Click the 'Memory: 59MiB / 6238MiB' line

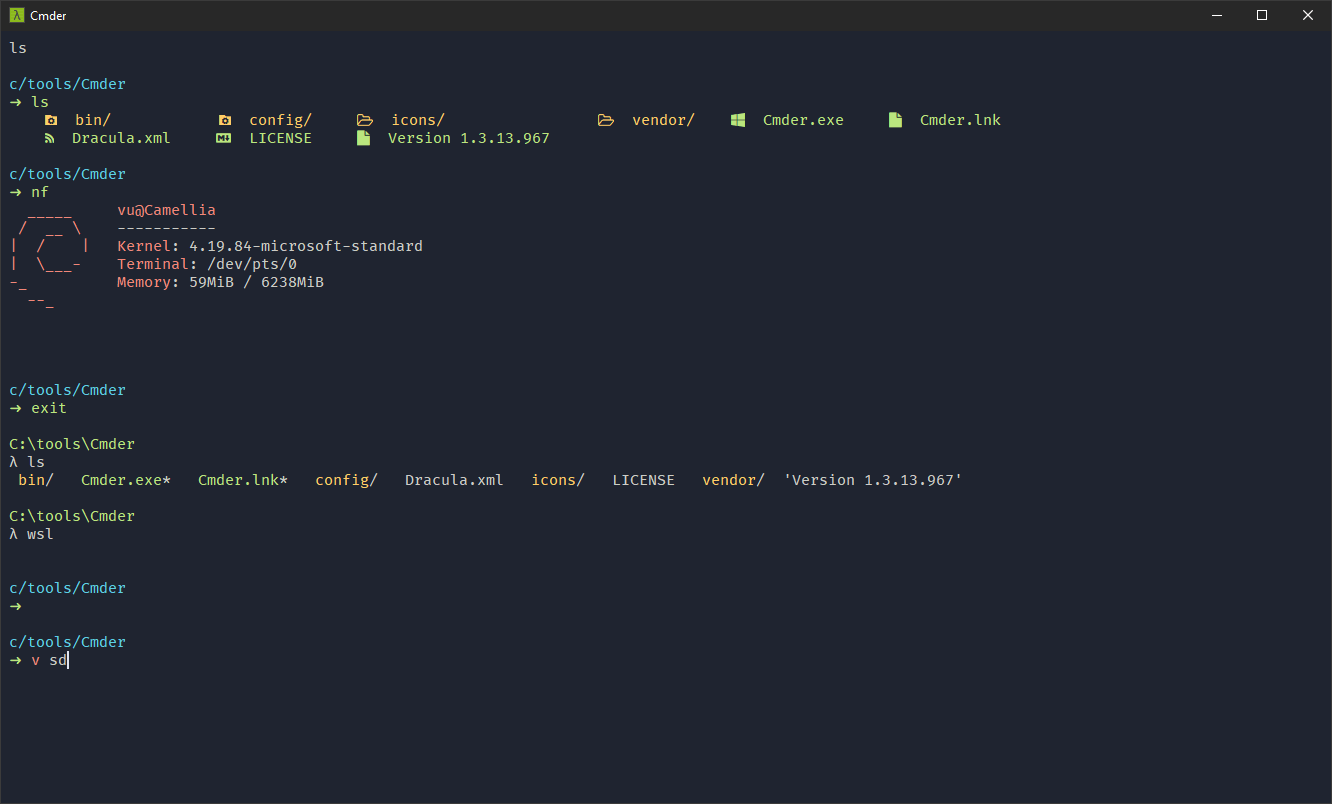pos(220,282)
